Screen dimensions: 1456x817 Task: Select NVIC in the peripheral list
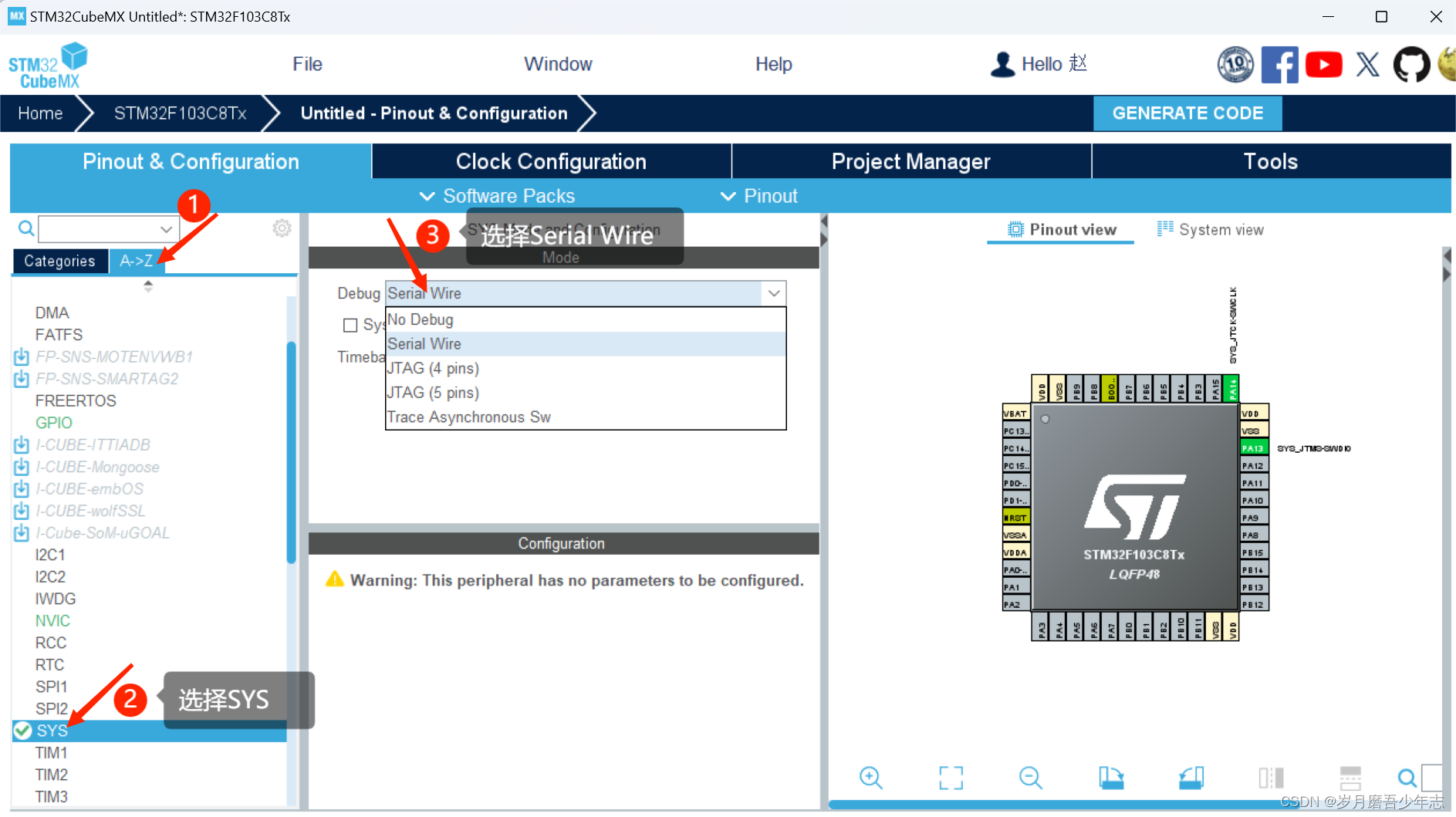(x=52, y=621)
